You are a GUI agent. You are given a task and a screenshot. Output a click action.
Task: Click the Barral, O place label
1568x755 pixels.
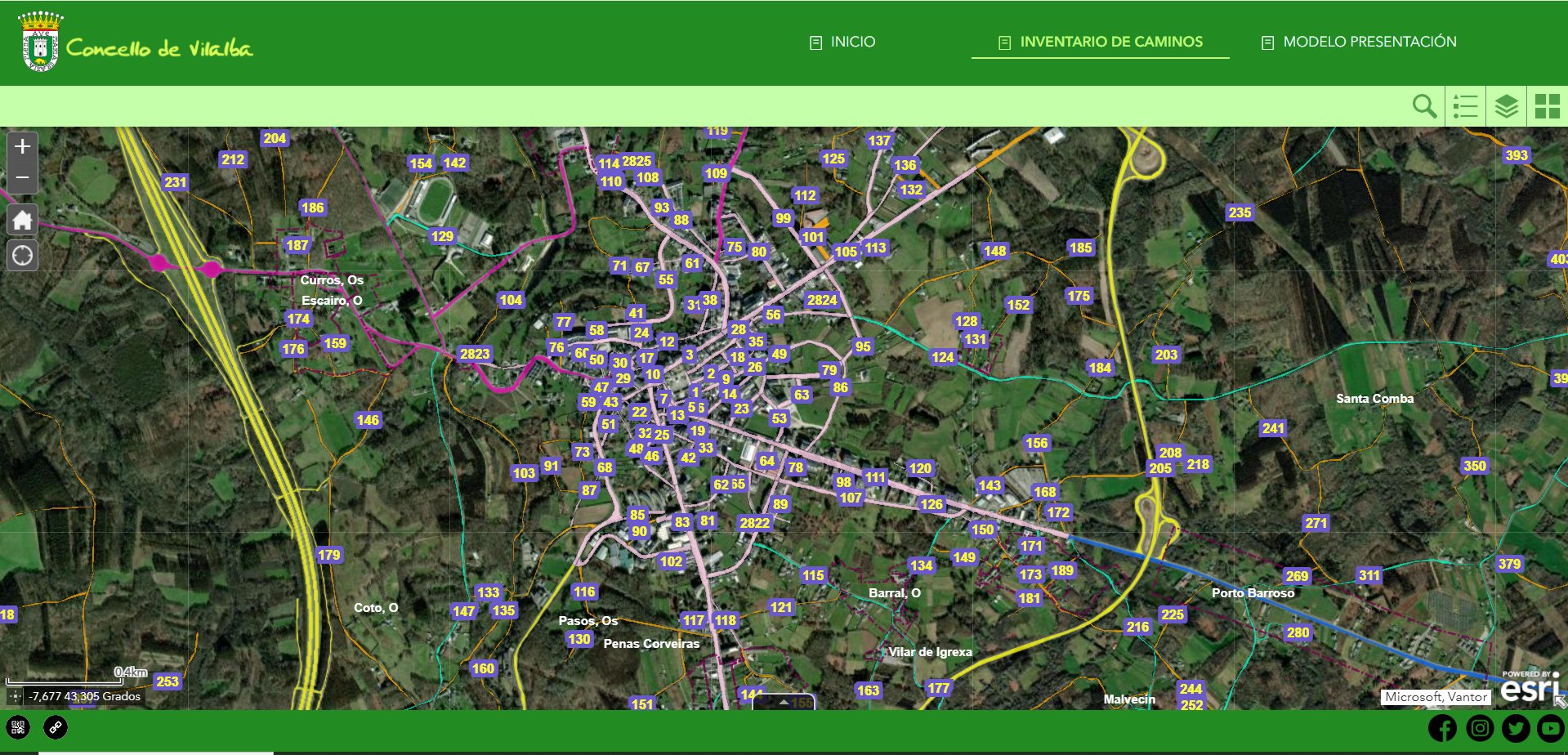click(895, 593)
